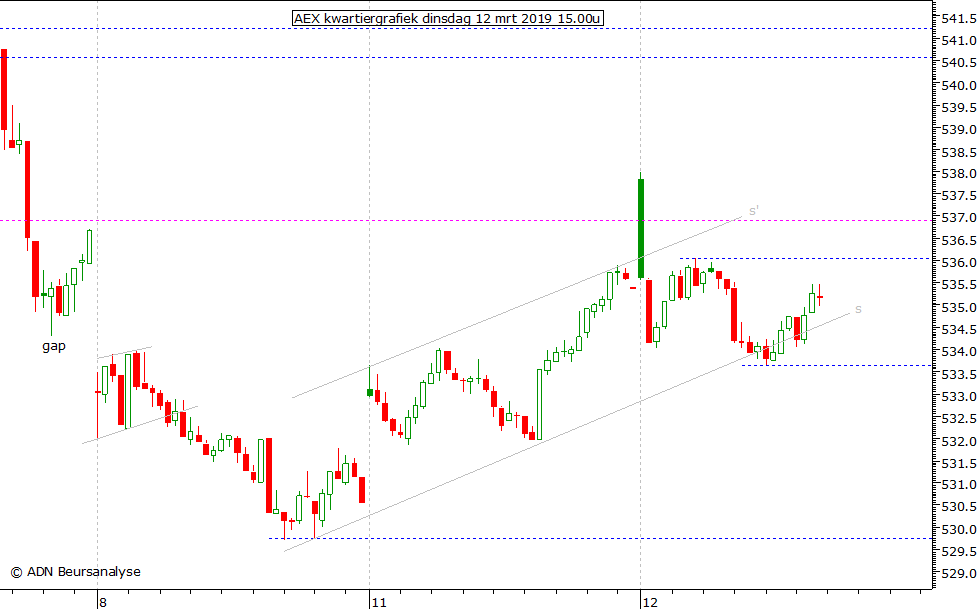Click the 530.5 price axis label
The image size is (980, 609).
(x=959, y=506)
